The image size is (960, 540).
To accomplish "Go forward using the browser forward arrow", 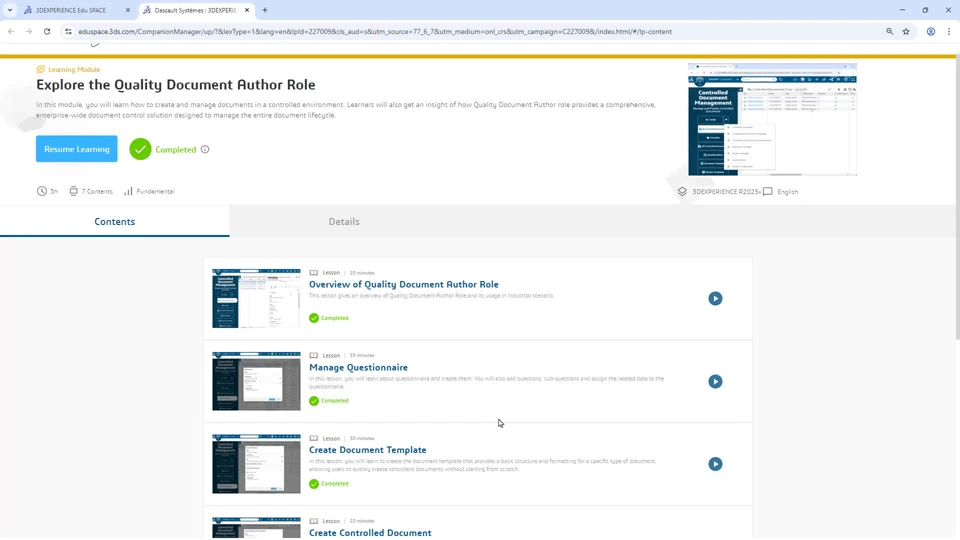I will tap(29, 31).
